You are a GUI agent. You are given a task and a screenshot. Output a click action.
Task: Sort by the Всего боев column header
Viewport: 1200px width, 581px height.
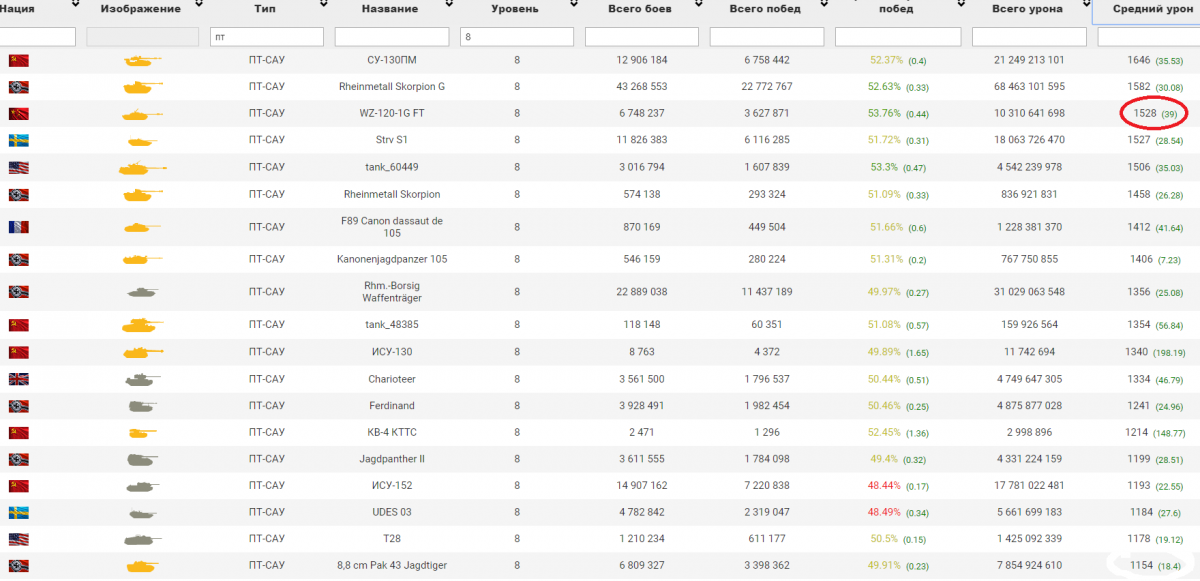(641, 9)
